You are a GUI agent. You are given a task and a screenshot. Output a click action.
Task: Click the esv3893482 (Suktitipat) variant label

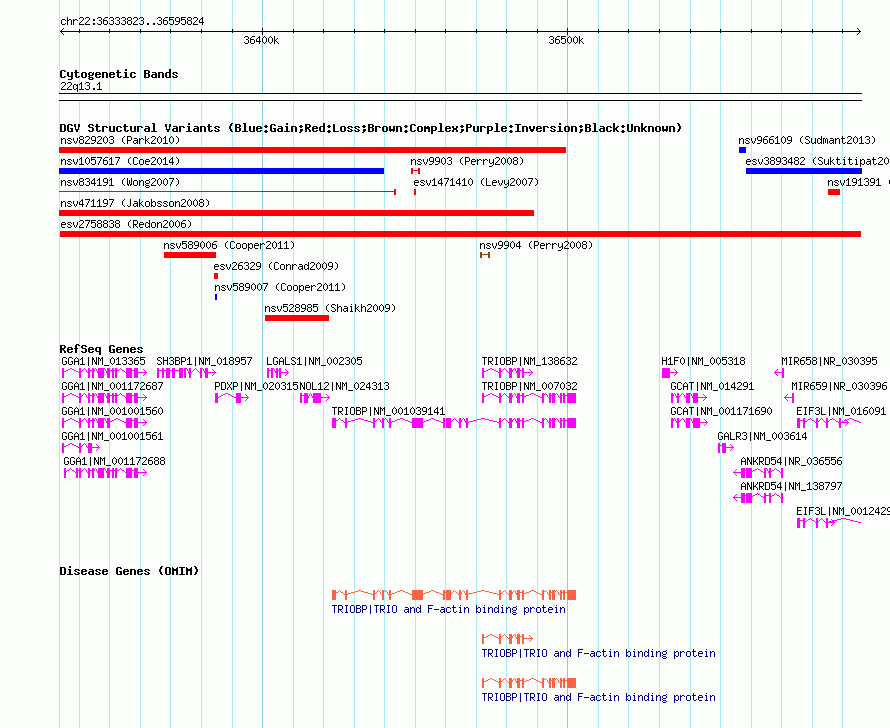[x=817, y=161]
